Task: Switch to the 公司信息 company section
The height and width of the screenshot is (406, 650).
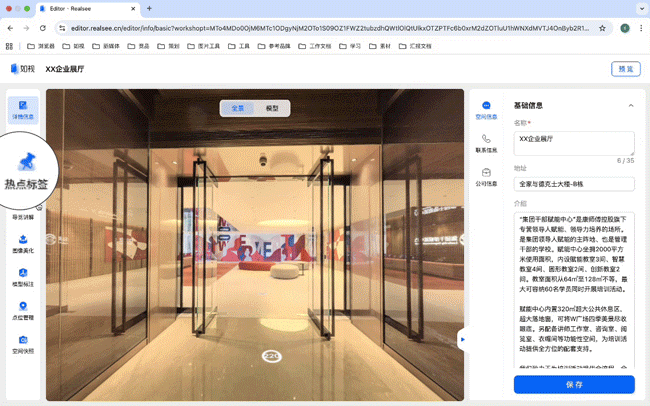Action: [486, 177]
